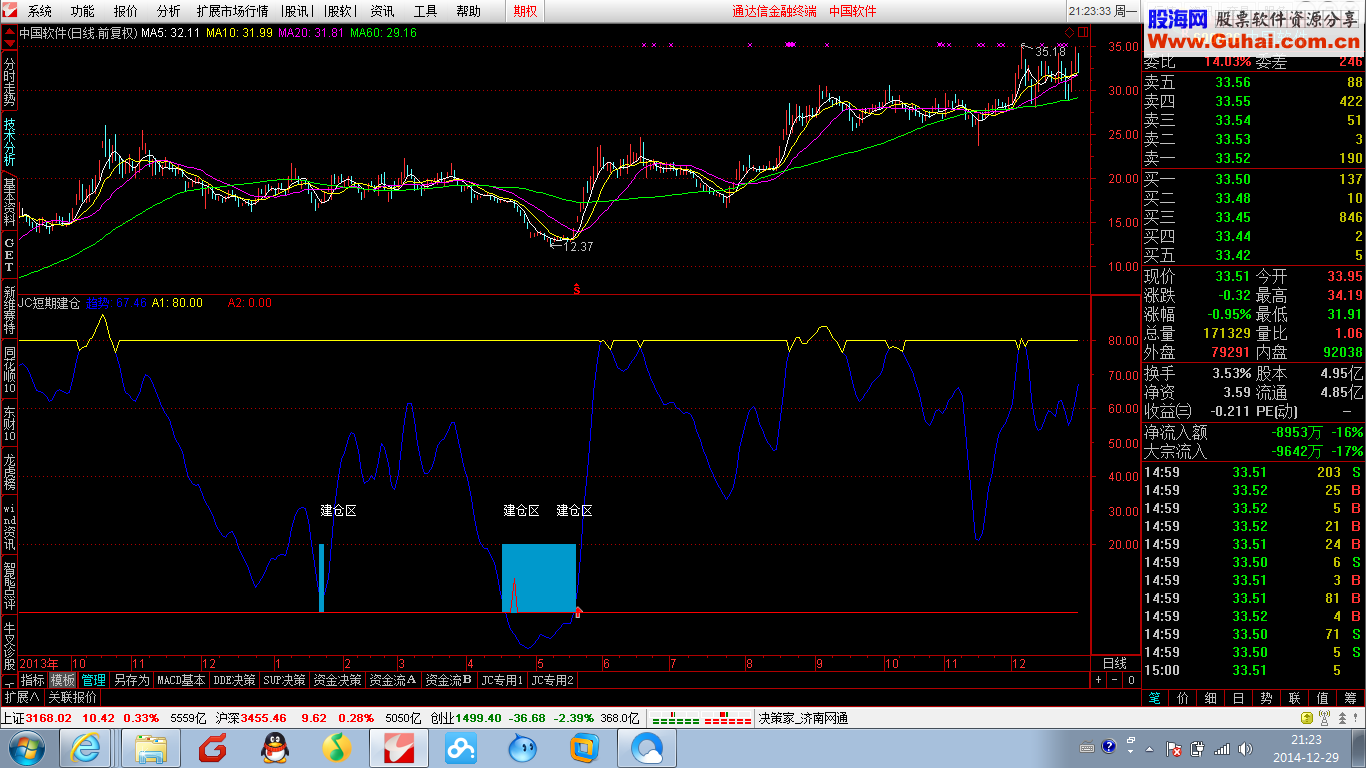Switch to 值 value tab

(x=1323, y=698)
